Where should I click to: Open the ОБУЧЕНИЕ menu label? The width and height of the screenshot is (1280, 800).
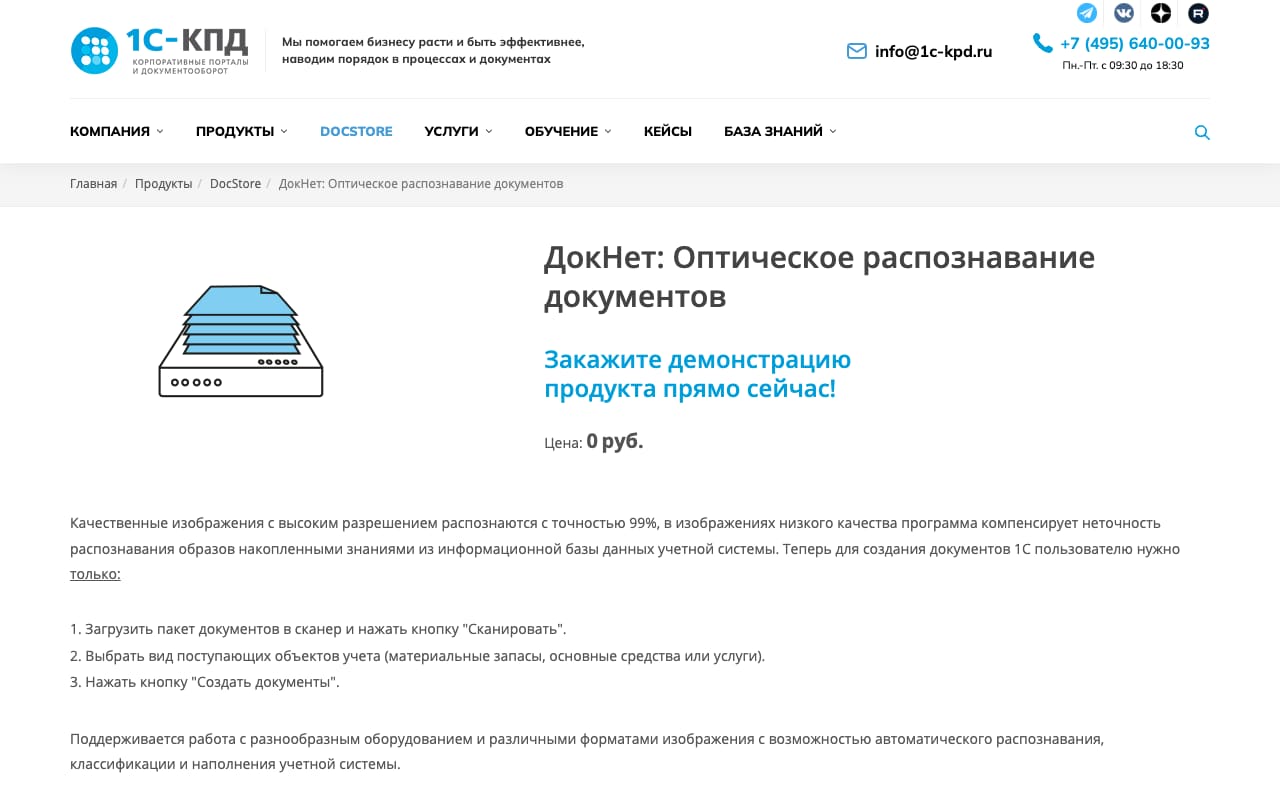[x=561, y=131]
